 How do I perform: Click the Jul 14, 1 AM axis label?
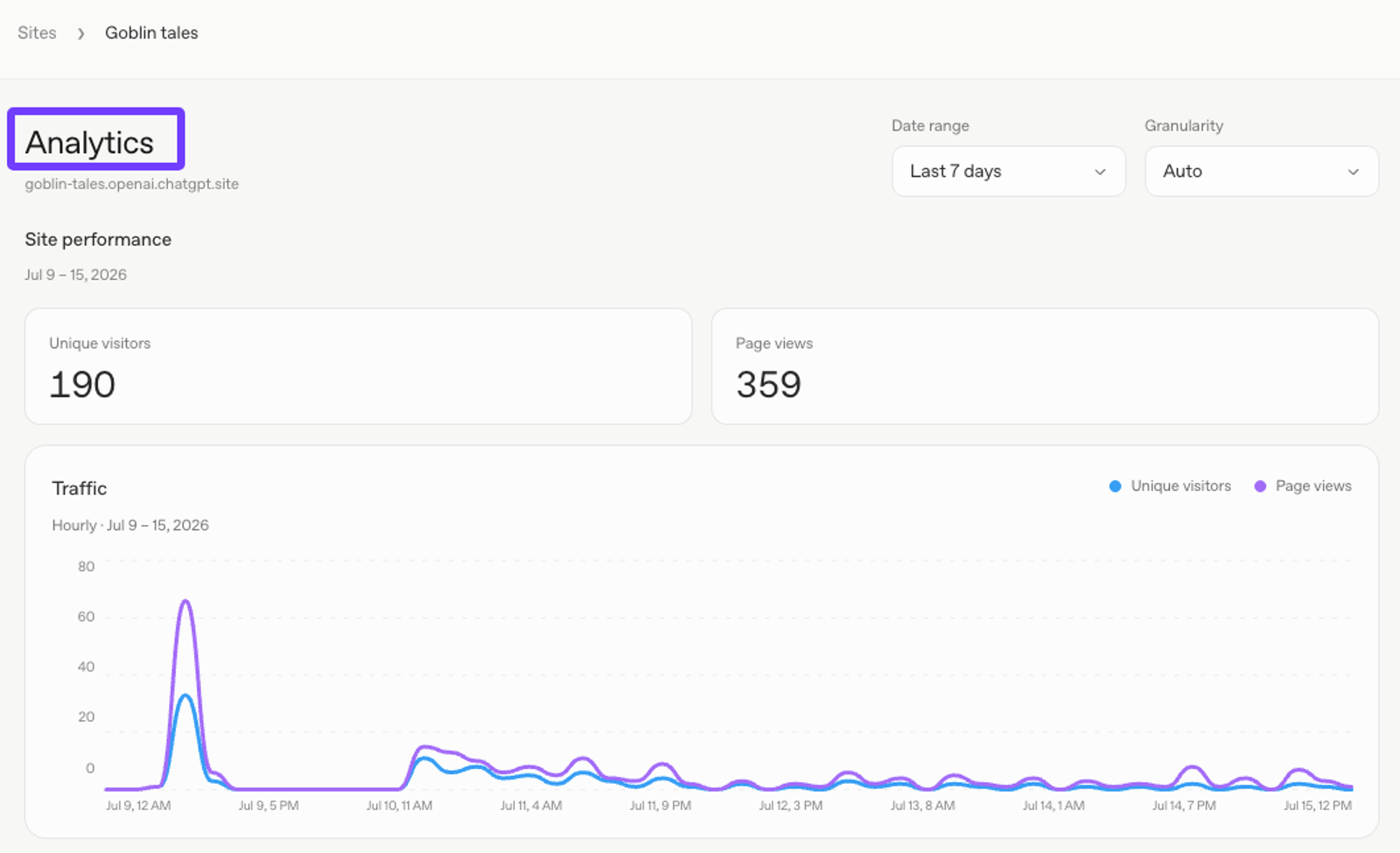(1053, 806)
